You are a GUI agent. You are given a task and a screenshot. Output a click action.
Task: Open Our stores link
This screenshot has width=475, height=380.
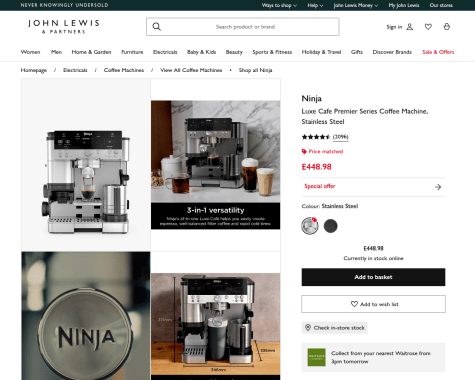[x=441, y=5]
